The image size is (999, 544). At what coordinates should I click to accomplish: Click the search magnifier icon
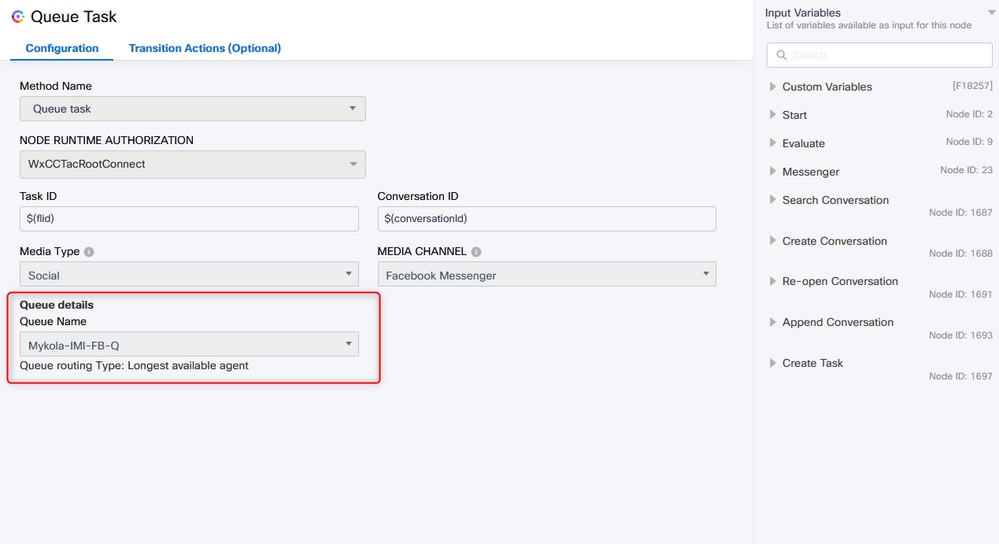coord(781,55)
